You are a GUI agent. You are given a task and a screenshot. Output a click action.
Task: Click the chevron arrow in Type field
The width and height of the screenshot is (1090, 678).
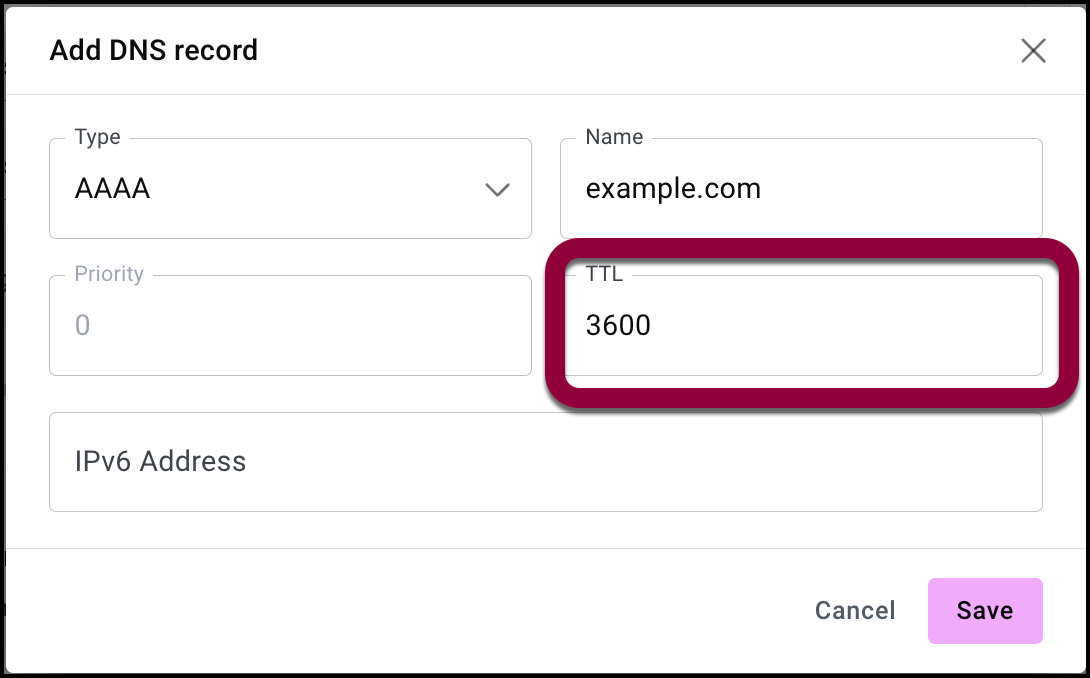pyautogui.click(x=497, y=189)
